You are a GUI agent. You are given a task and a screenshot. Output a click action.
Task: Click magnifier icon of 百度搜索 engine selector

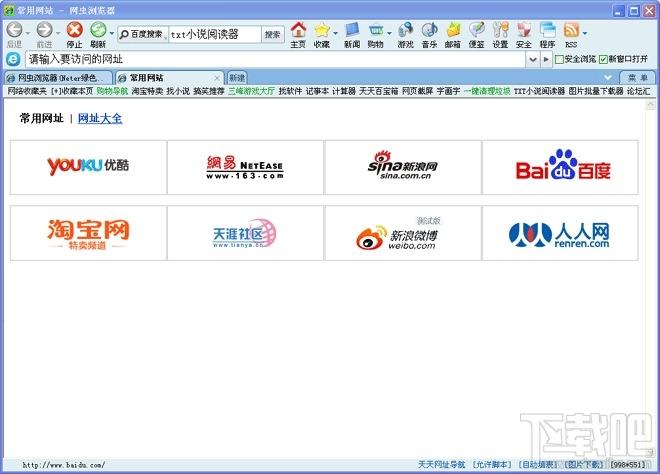124,35
